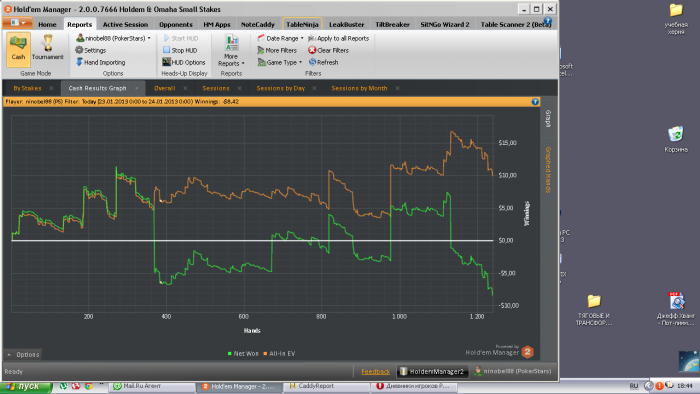700x394 pixels.
Task: Click the Start HUD play icon
Action: click(167, 38)
